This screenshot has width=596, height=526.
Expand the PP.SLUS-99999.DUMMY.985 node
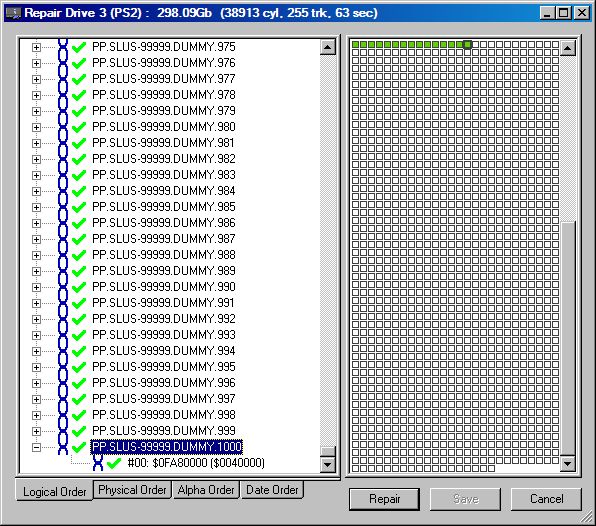36,207
